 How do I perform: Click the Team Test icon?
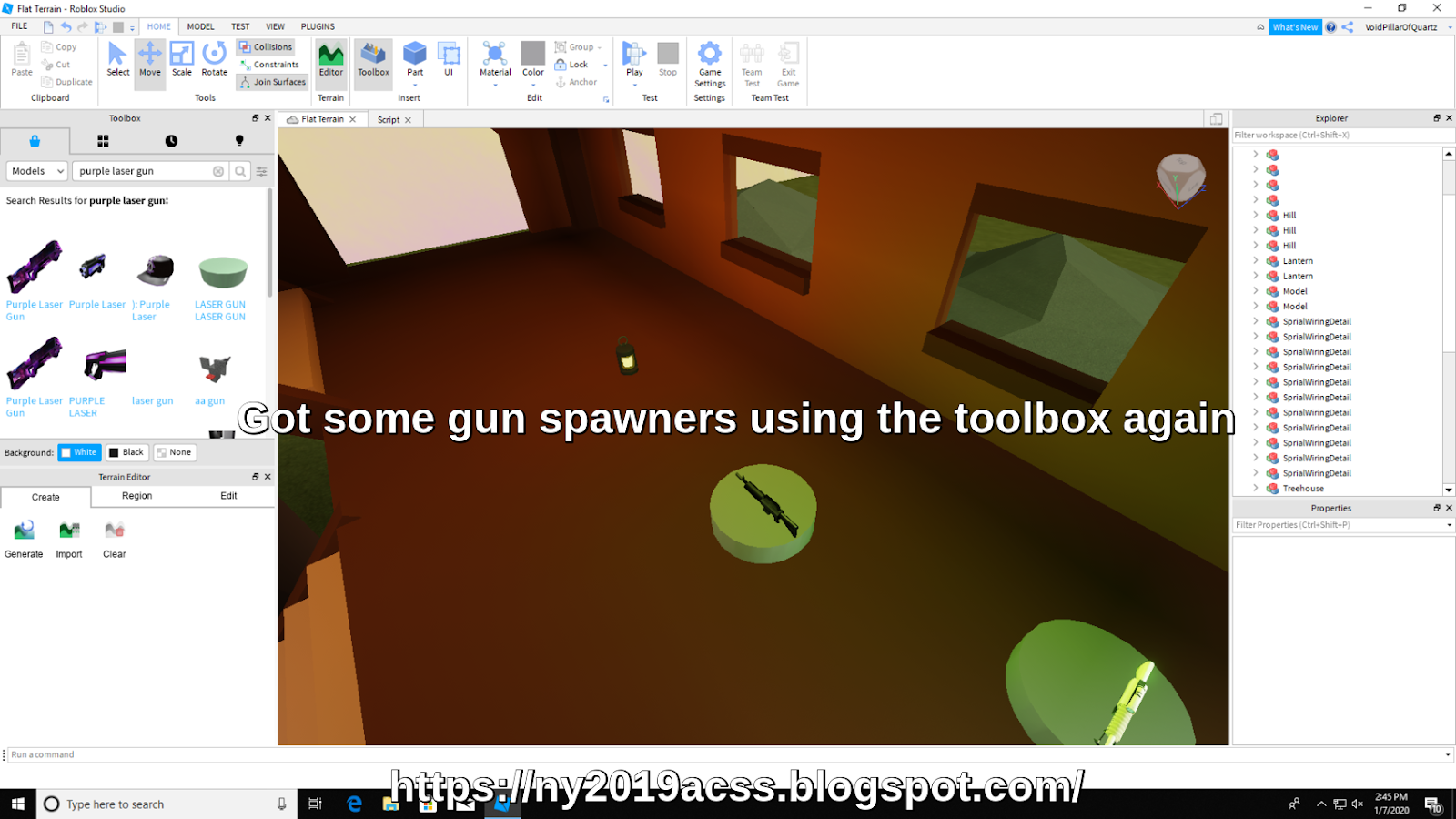point(752,64)
